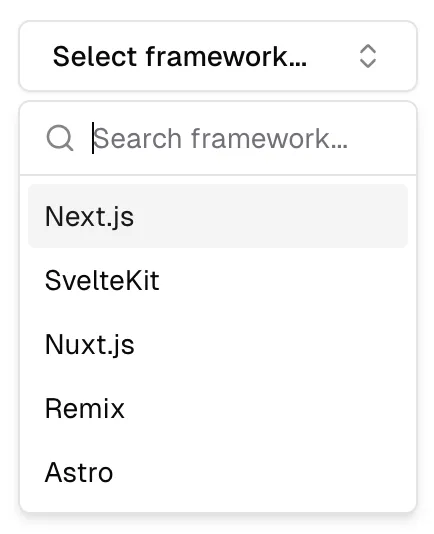The width and height of the screenshot is (434, 534).
Task: Click the highlighted Next.js row
Action: 218,216
